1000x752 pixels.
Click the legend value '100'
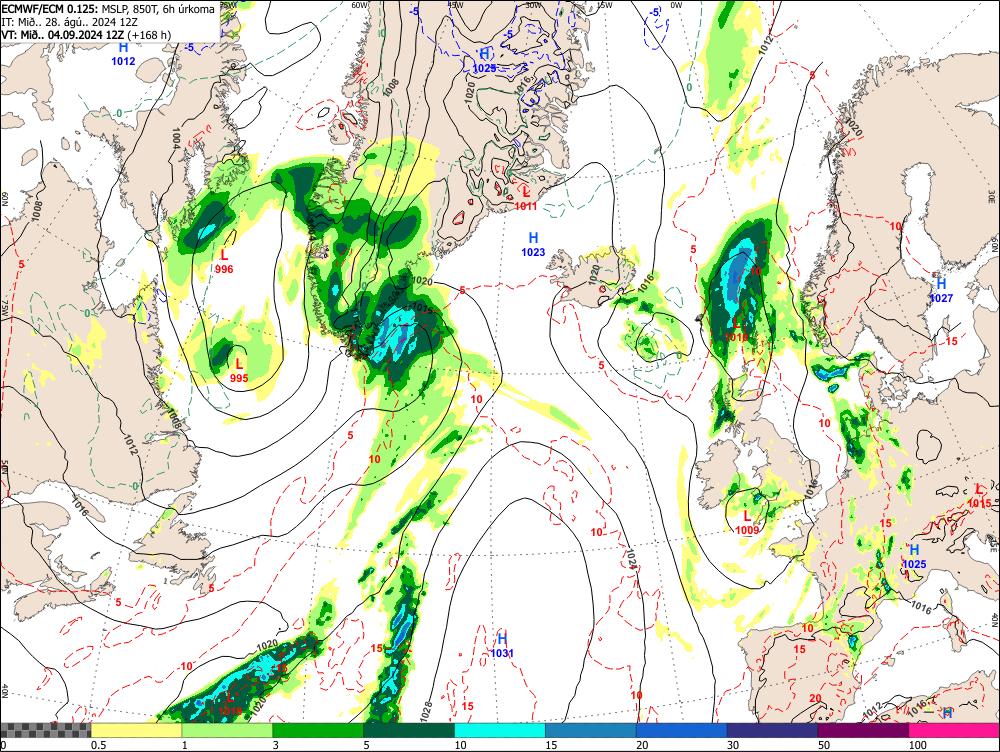click(x=917, y=745)
